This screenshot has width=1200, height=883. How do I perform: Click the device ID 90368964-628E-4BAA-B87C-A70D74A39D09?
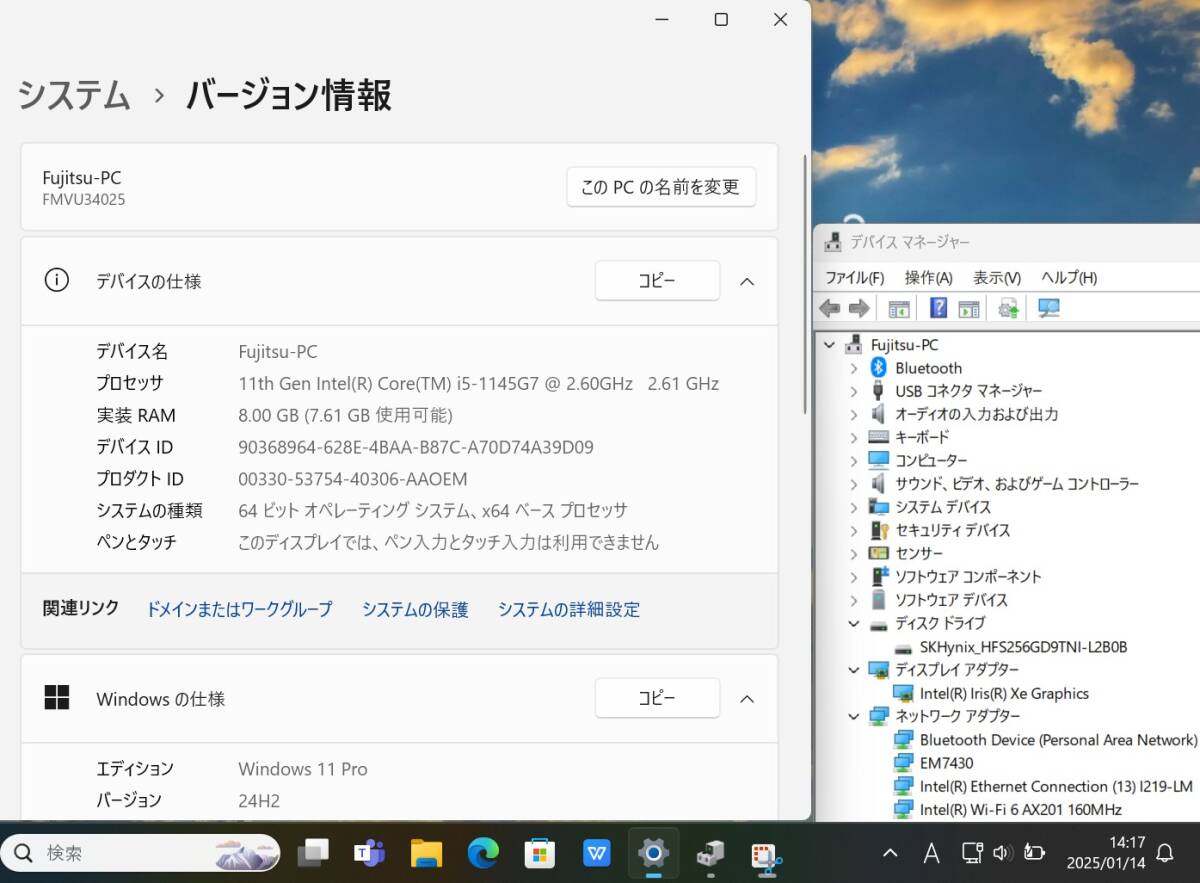coord(416,447)
